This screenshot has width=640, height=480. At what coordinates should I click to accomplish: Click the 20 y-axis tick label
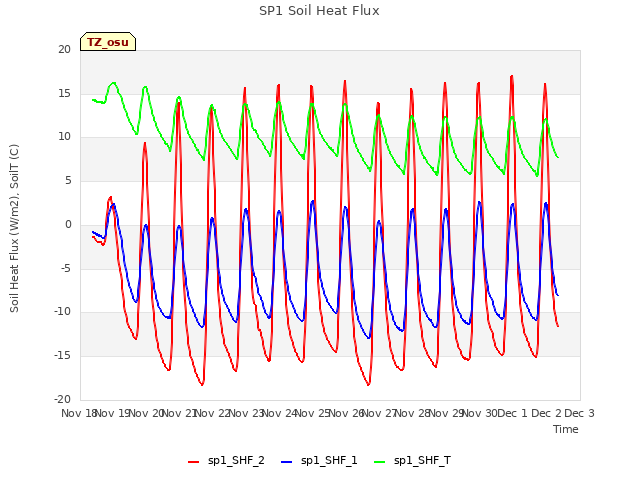(x=64, y=49)
